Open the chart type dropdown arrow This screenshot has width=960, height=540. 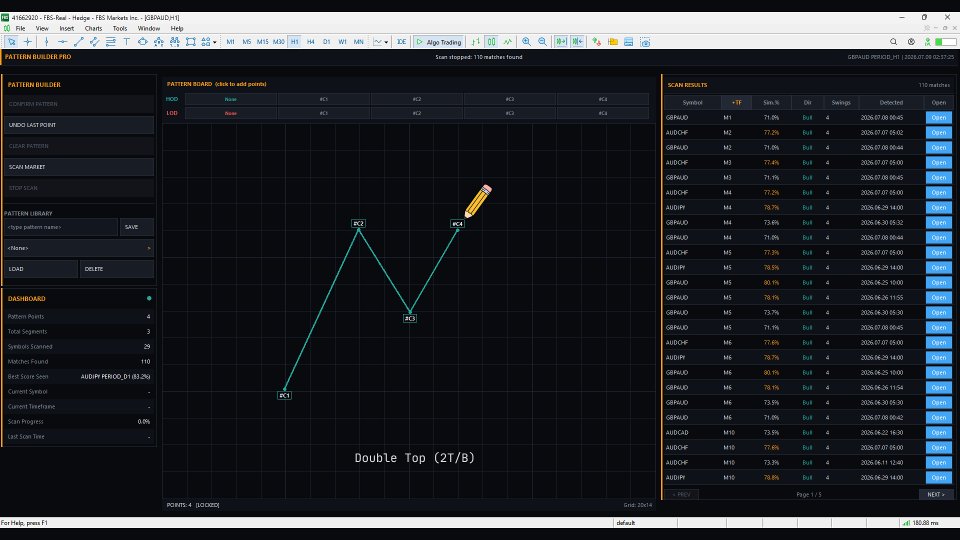point(386,42)
